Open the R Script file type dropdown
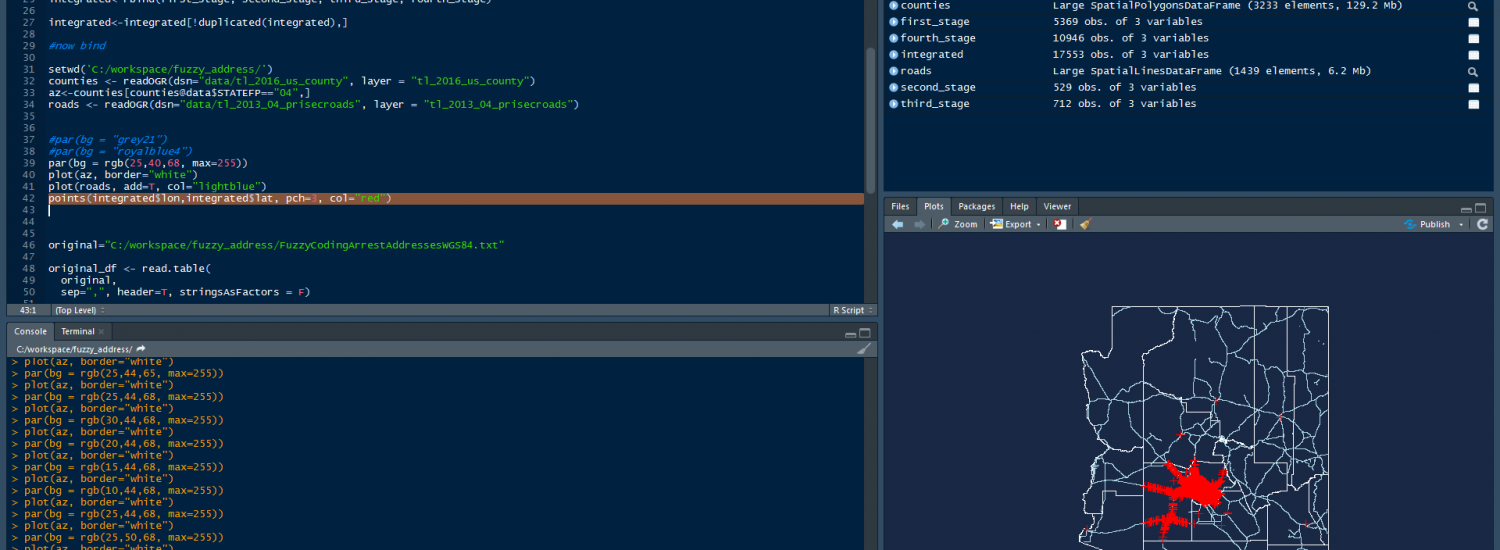This screenshot has height=550, width=1500. 854,310
